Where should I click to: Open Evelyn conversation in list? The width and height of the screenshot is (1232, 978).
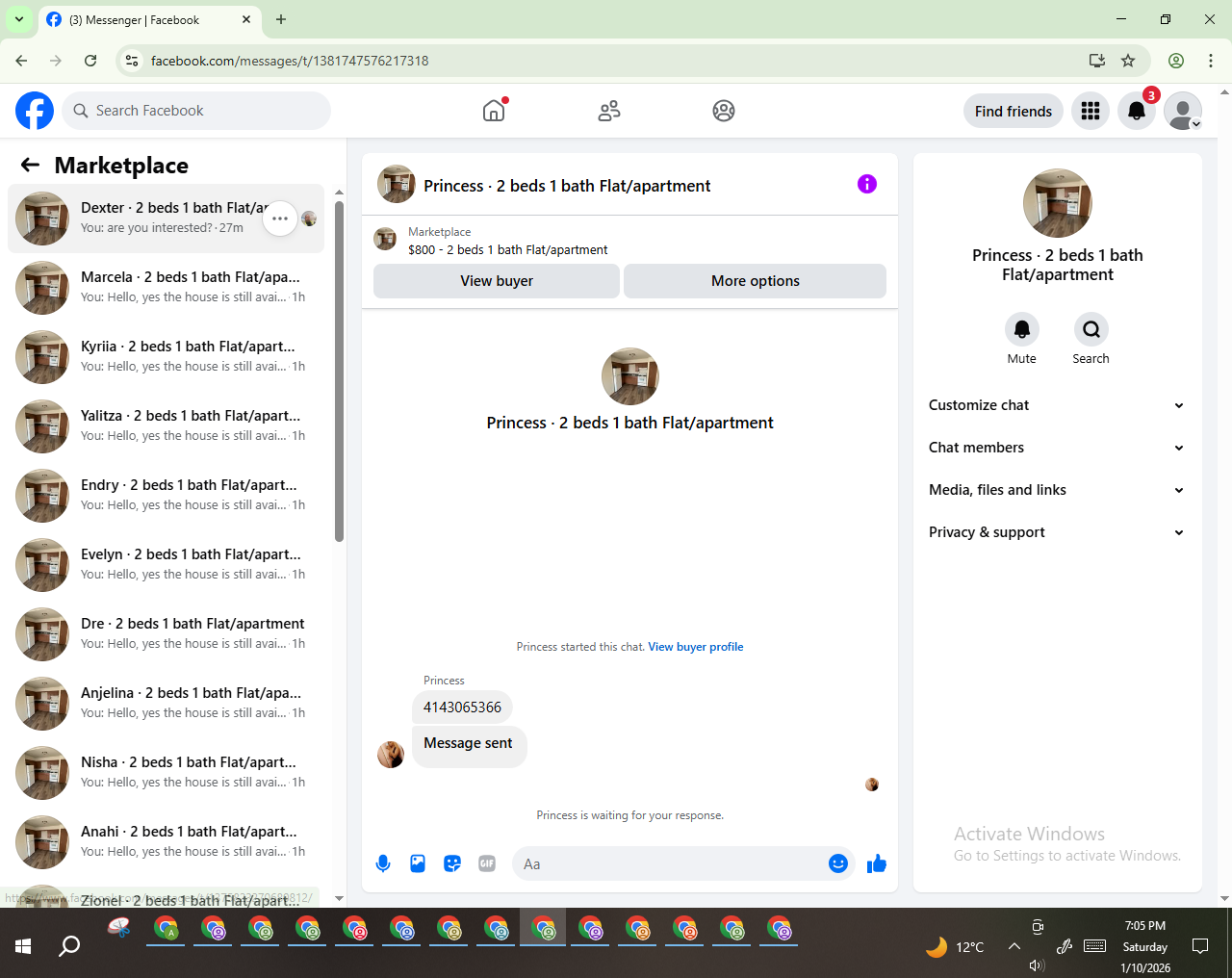[x=166, y=565]
